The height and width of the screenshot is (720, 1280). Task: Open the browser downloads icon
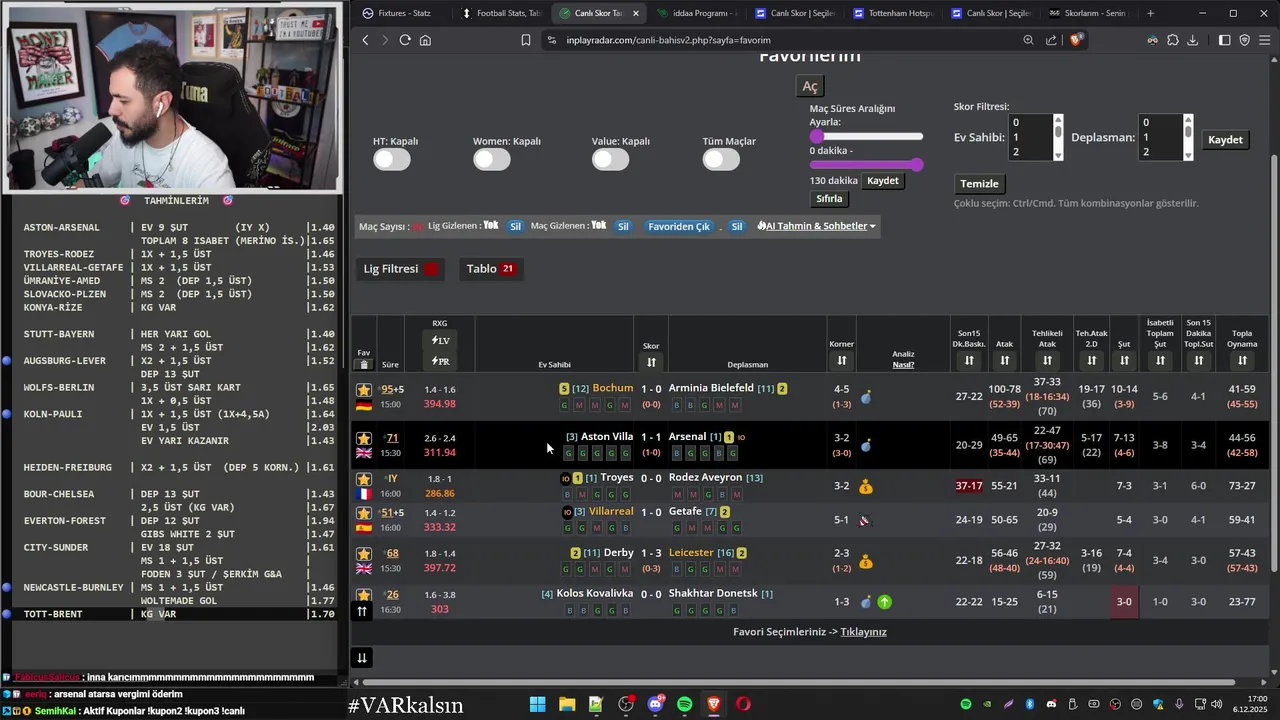click(x=1193, y=40)
